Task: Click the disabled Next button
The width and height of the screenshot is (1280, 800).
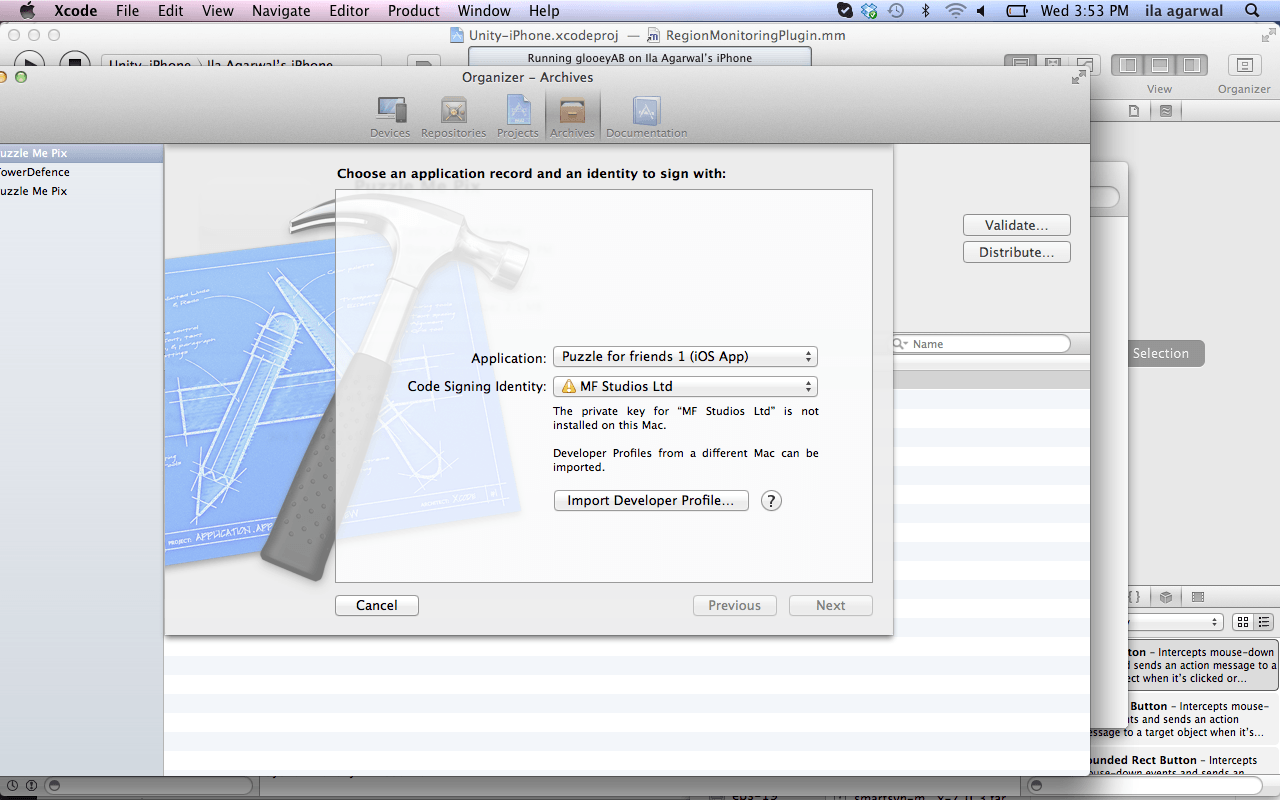Action: point(831,606)
